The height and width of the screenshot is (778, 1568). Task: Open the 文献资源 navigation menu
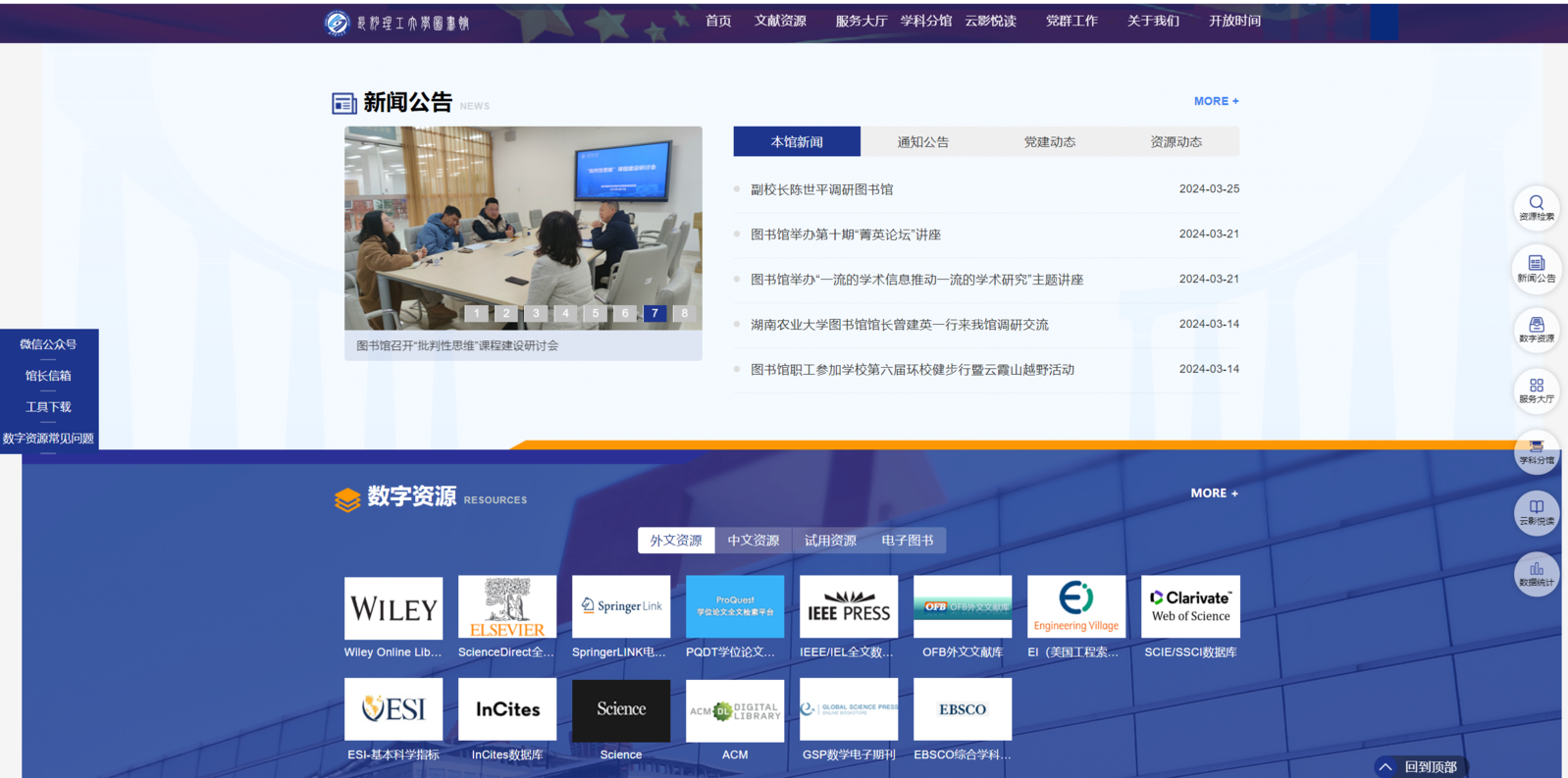click(780, 21)
